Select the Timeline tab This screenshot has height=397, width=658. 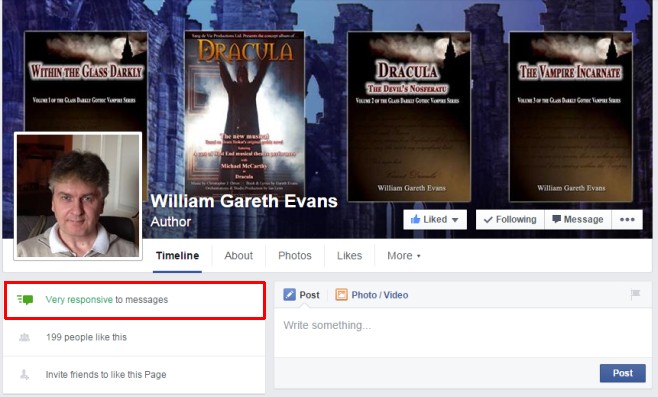coord(178,256)
